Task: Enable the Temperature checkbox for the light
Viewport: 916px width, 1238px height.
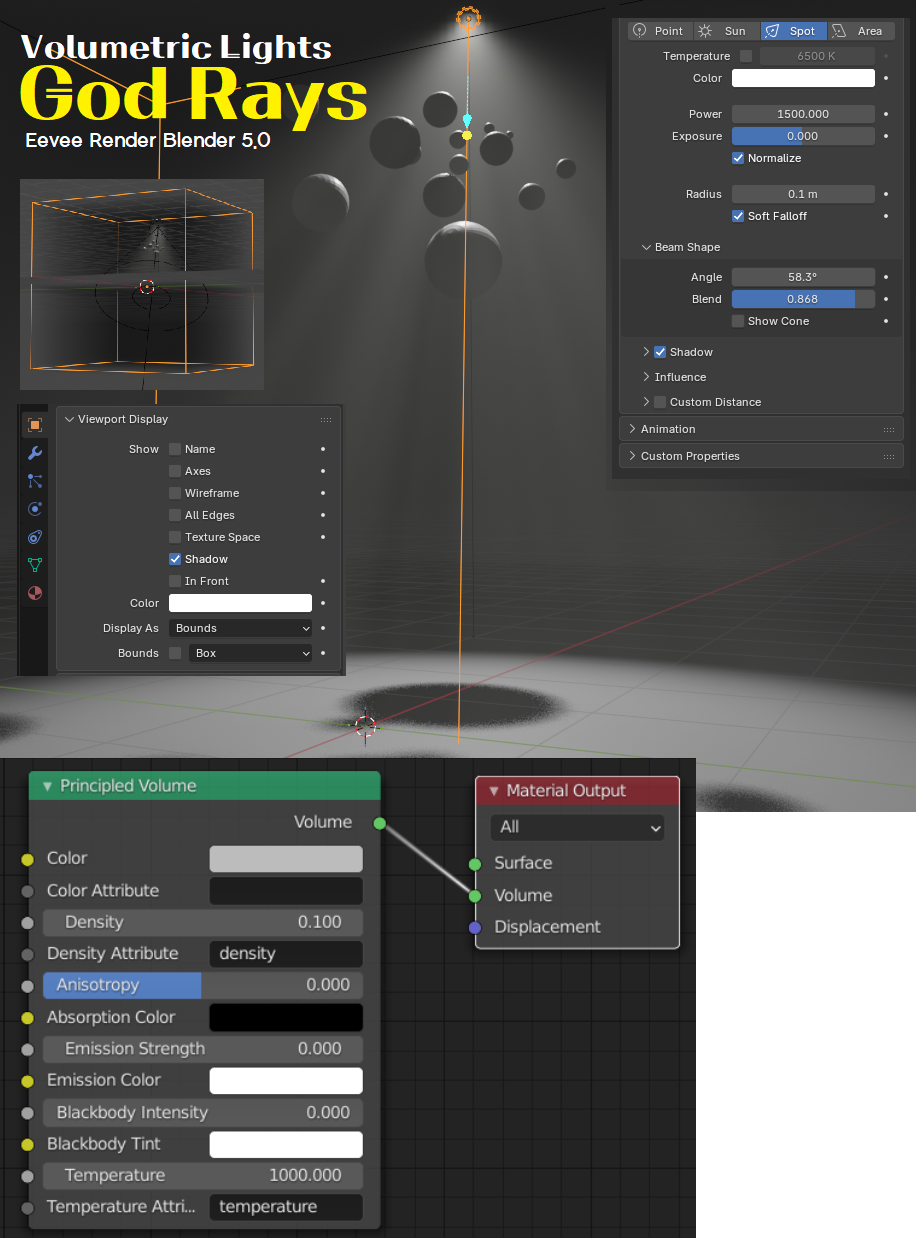Action: click(746, 56)
